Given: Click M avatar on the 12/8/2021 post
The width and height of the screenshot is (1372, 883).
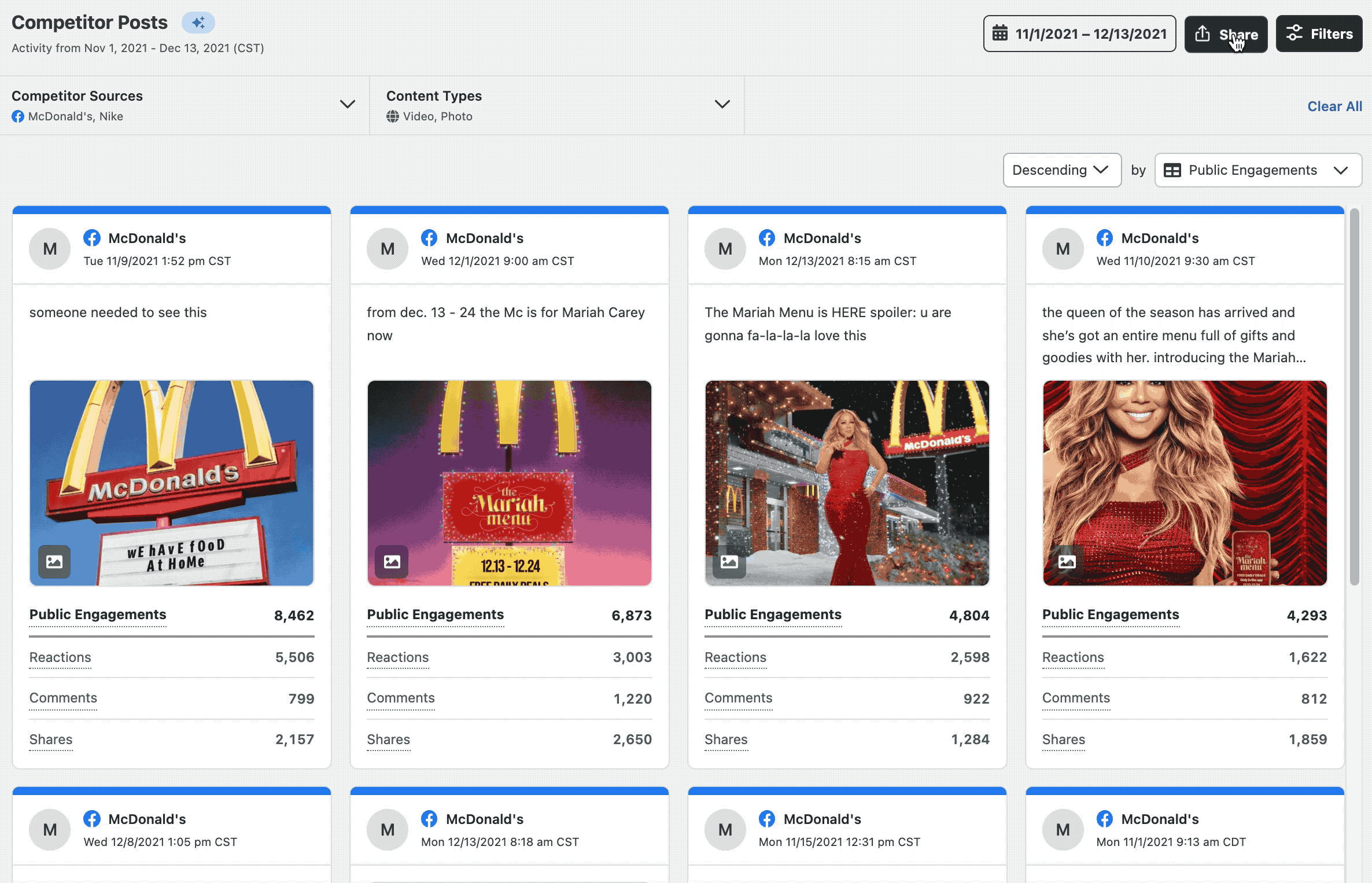Looking at the screenshot, I should pyautogui.click(x=50, y=830).
